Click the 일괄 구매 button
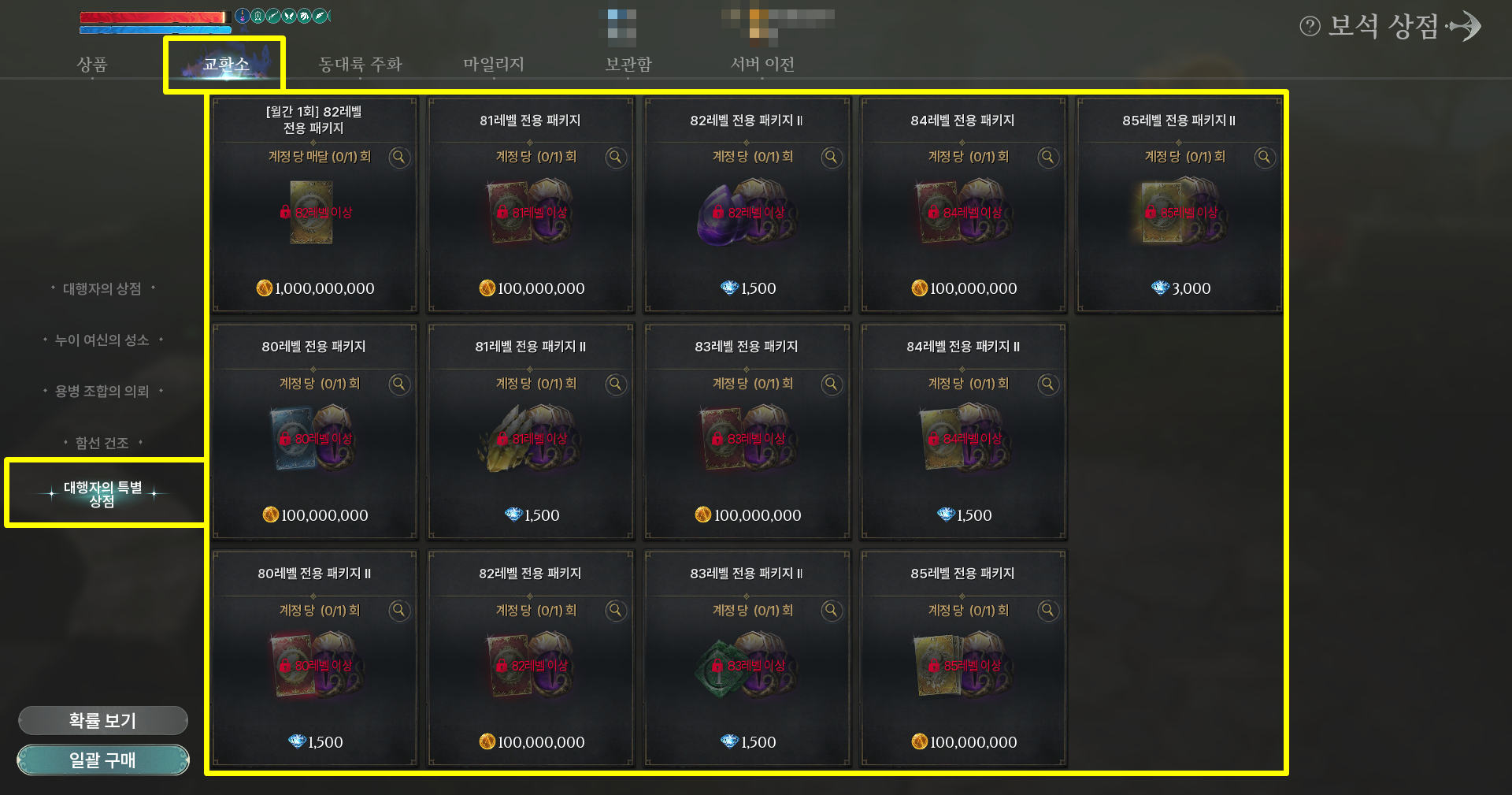1512x795 pixels. point(102,760)
